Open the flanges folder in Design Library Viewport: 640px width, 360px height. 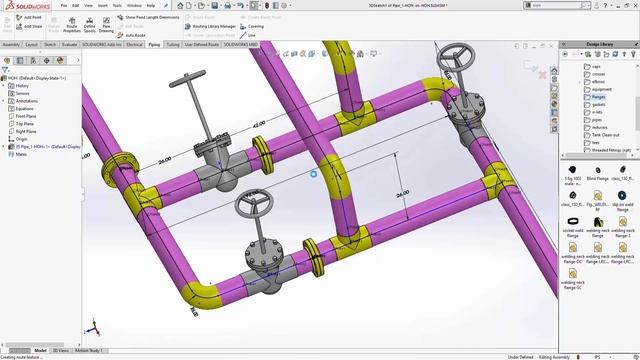tap(595, 97)
